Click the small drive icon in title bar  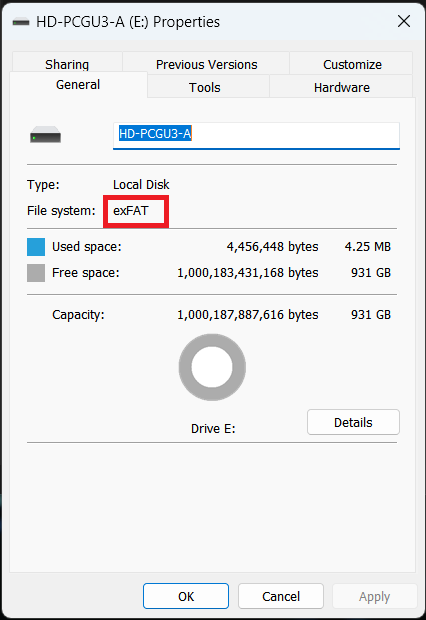click(x=21, y=22)
